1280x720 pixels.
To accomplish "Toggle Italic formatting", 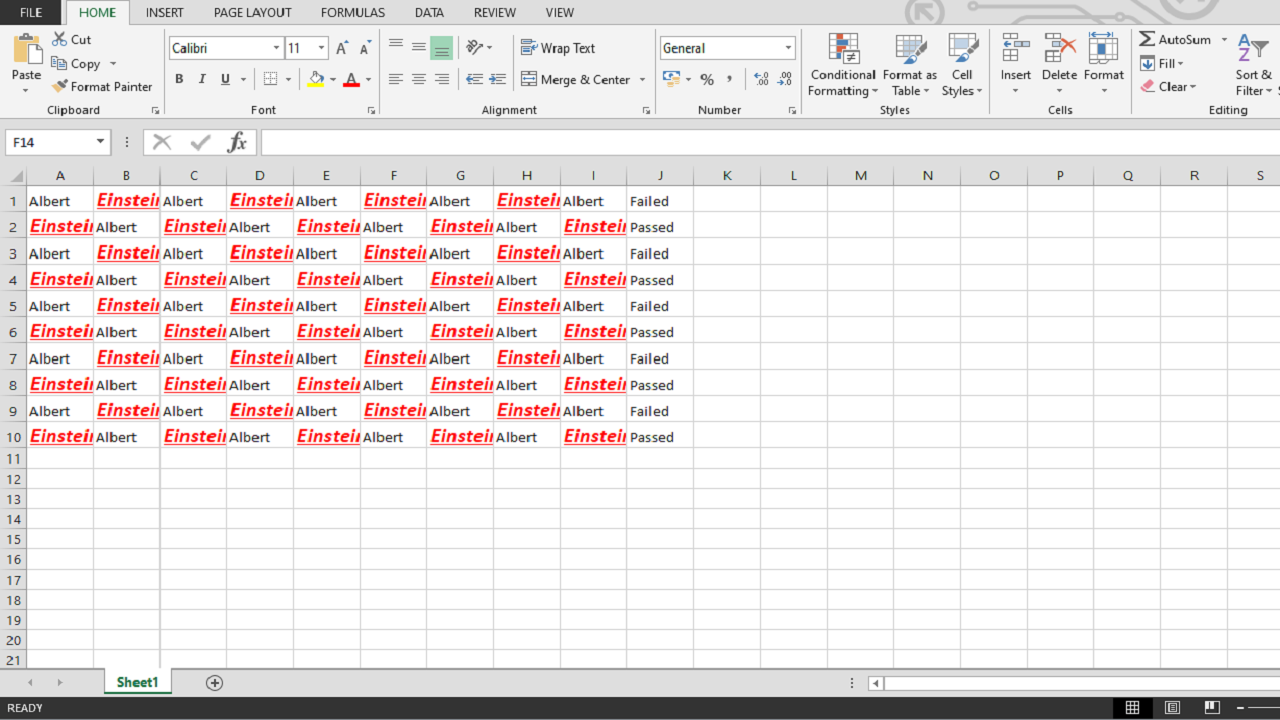I will 202,79.
